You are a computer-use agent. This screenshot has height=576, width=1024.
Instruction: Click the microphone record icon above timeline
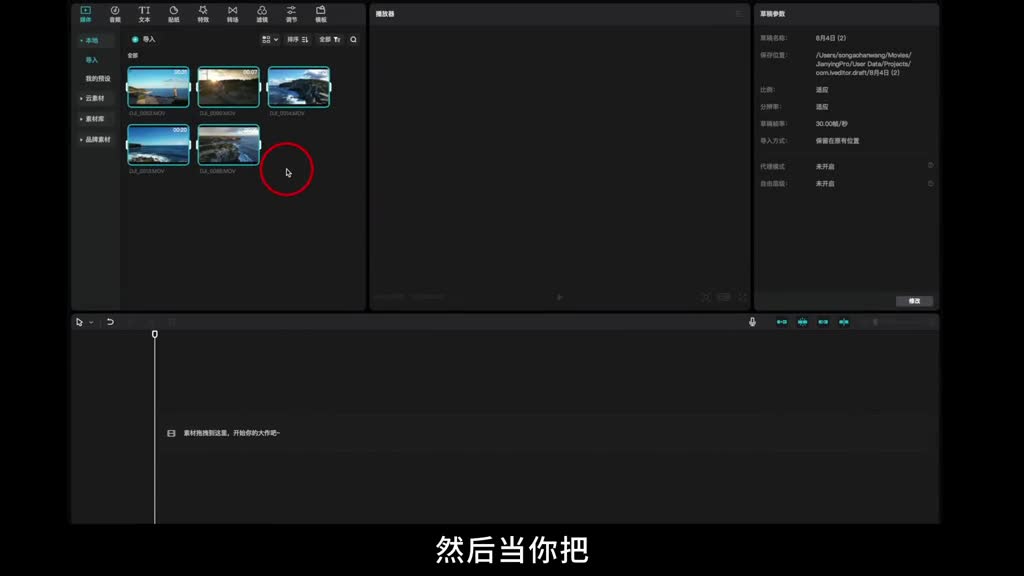click(x=752, y=322)
